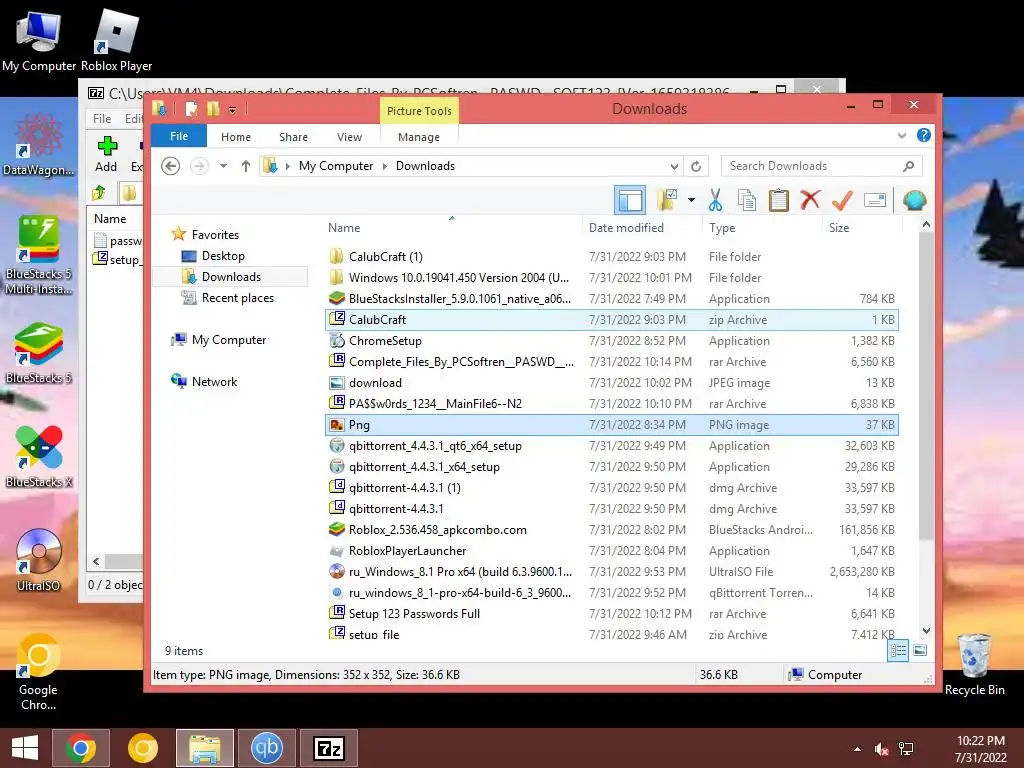Sort by Size column header
The image size is (1024, 768).
pos(839,228)
